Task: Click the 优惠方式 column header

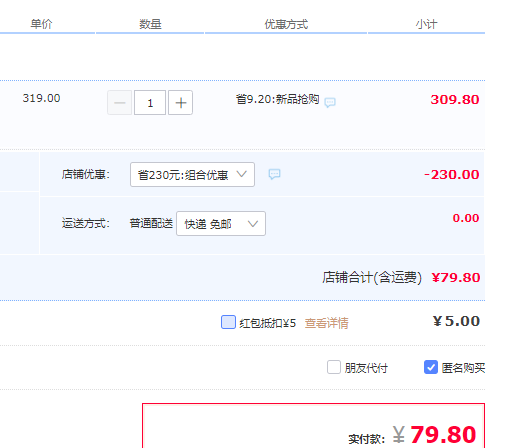Action: 286,24
